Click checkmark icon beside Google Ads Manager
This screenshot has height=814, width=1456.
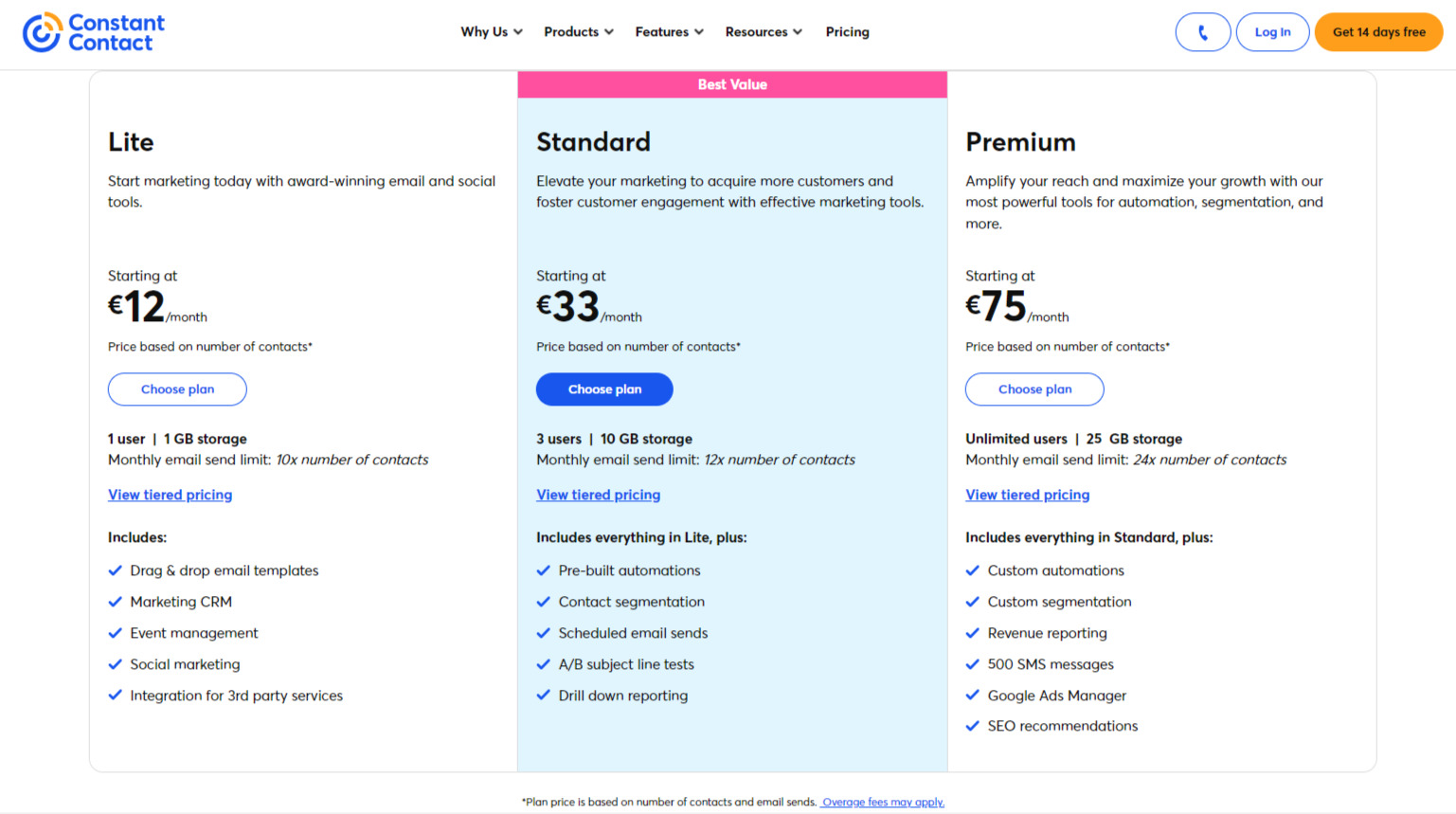click(x=973, y=696)
